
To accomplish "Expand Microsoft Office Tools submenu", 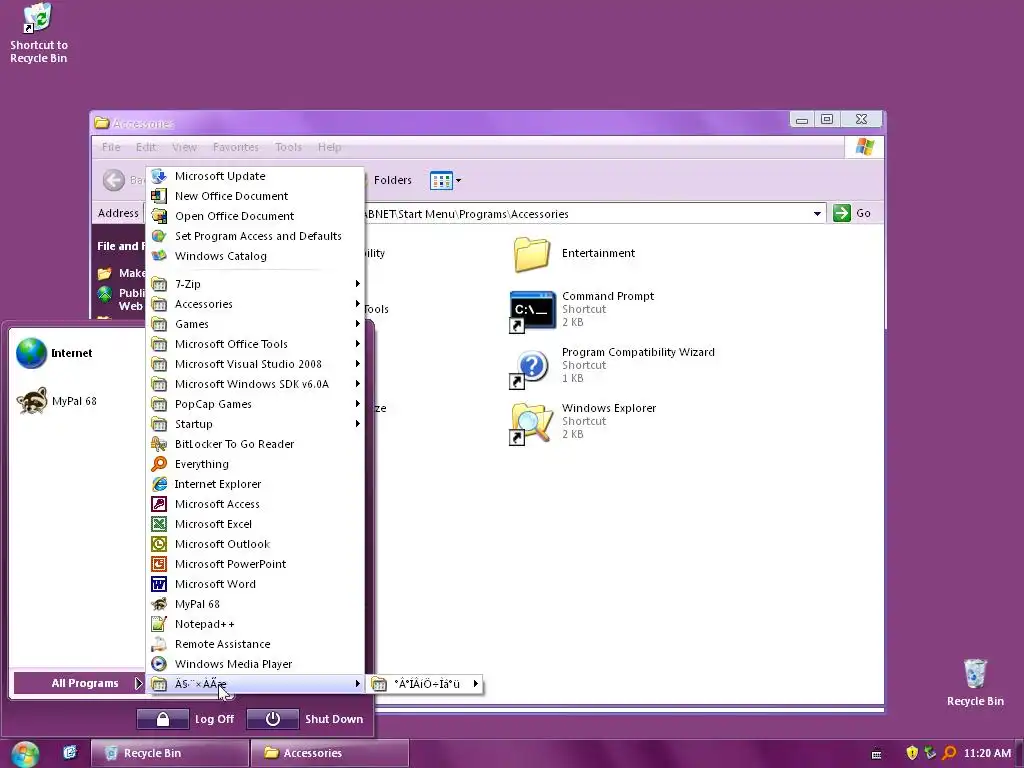I will click(255, 344).
